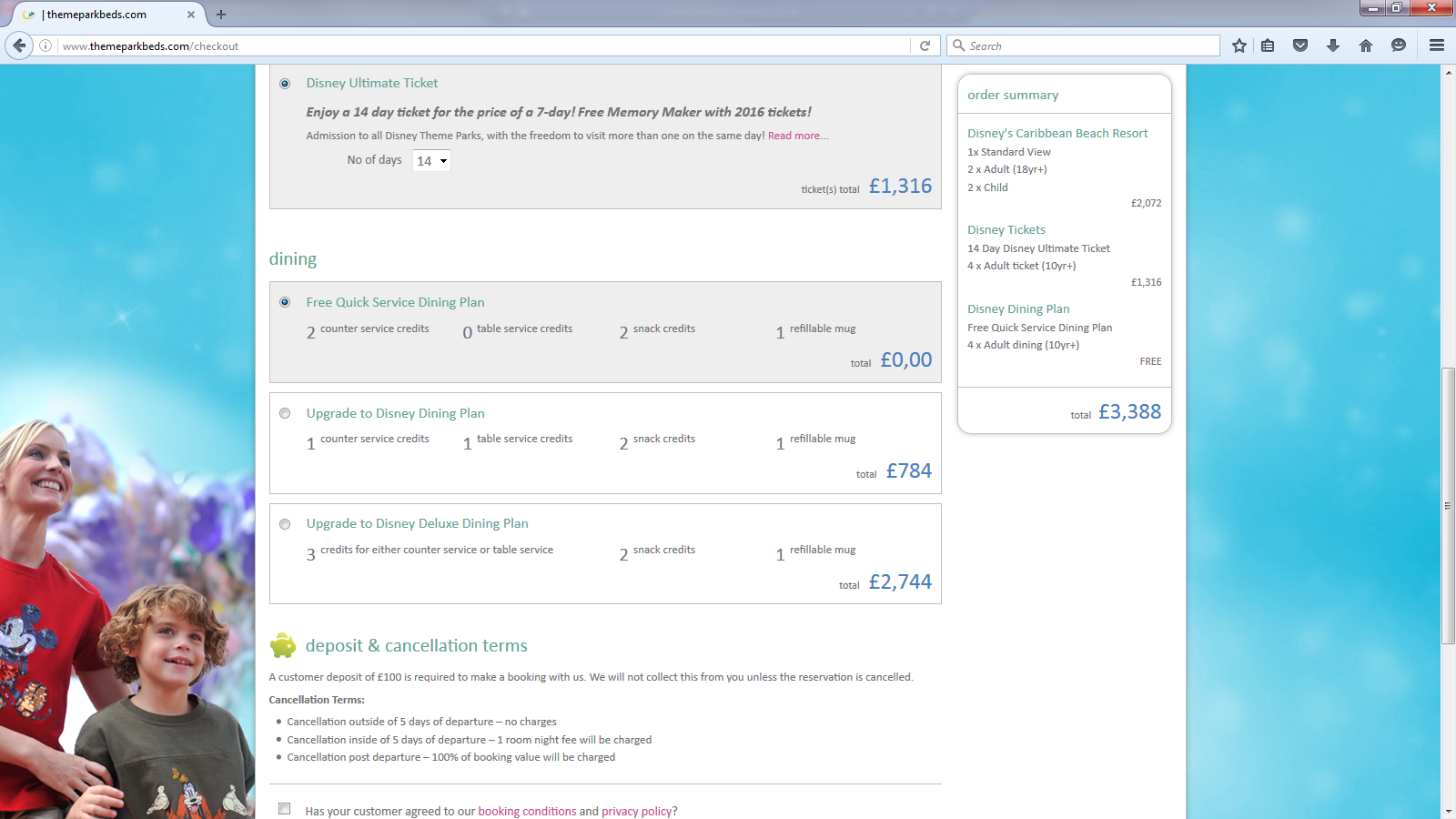Open the chat smiley toolbar icon
The width and height of the screenshot is (1456, 819).
(x=1399, y=45)
